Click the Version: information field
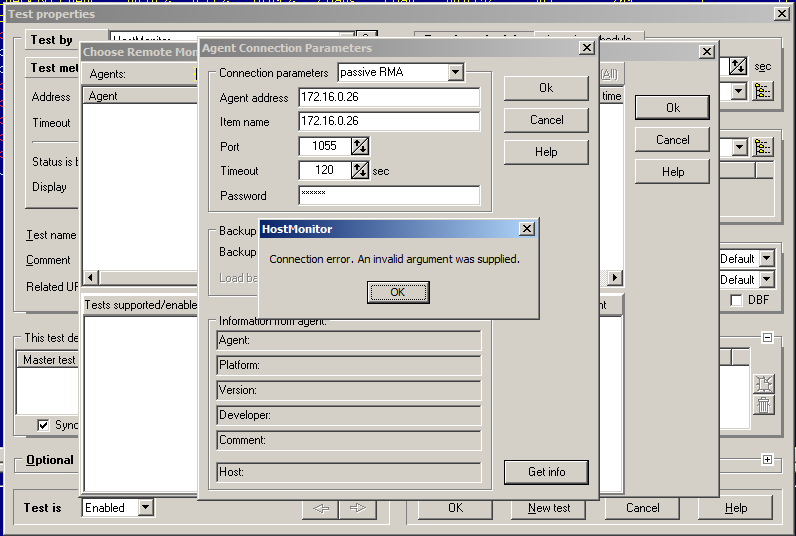The image size is (796, 536). click(349, 390)
